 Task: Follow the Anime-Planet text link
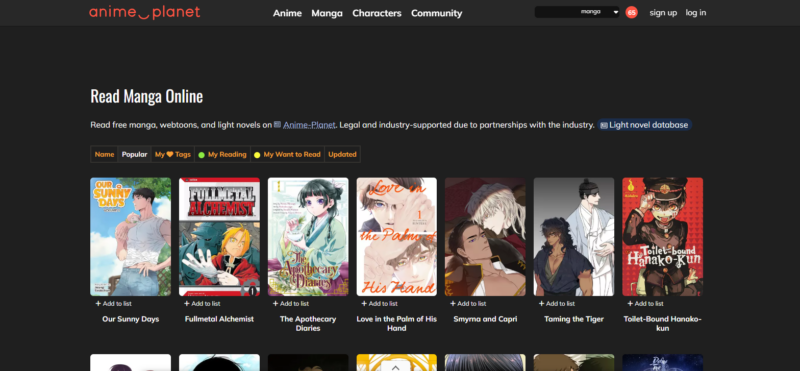pyautogui.click(x=309, y=125)
